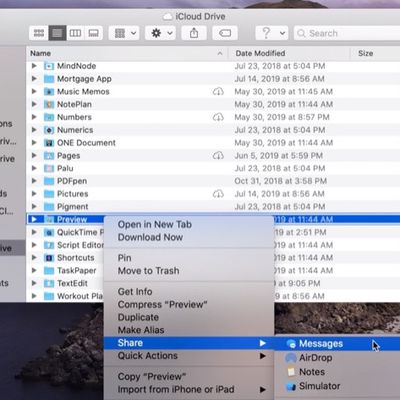Sort by the Size column header
This screenshot has width=400, height=400.
pos(375,53)
